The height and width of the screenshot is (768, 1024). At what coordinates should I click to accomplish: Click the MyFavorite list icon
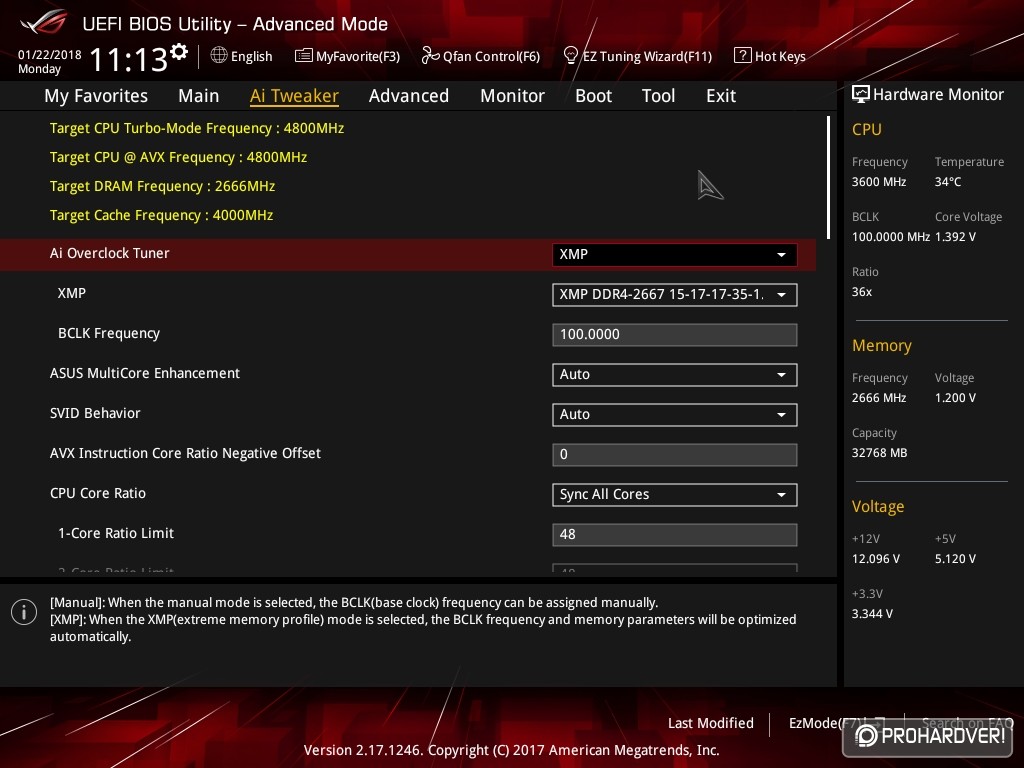304,56
